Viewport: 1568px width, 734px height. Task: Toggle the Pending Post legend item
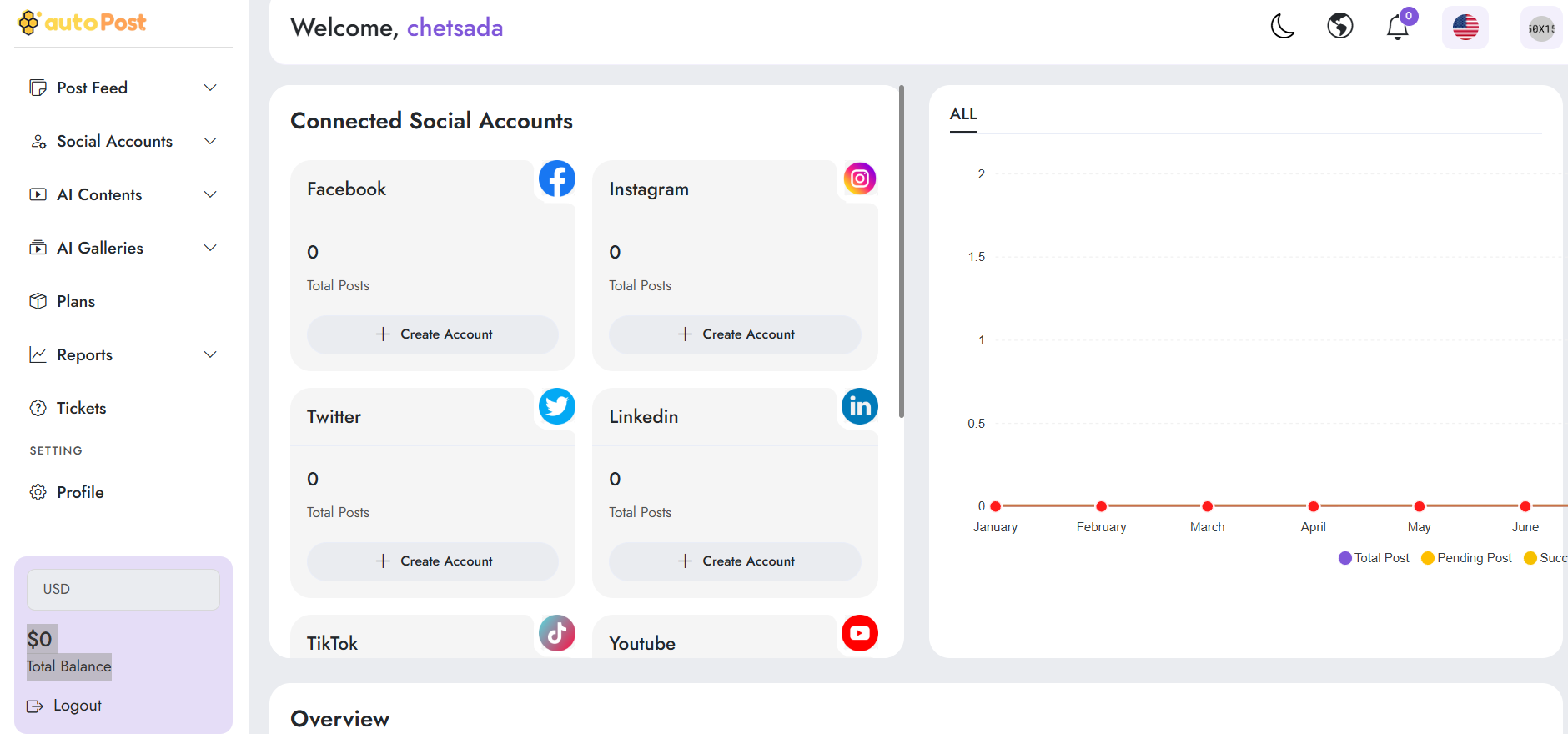click(1466, 558)
